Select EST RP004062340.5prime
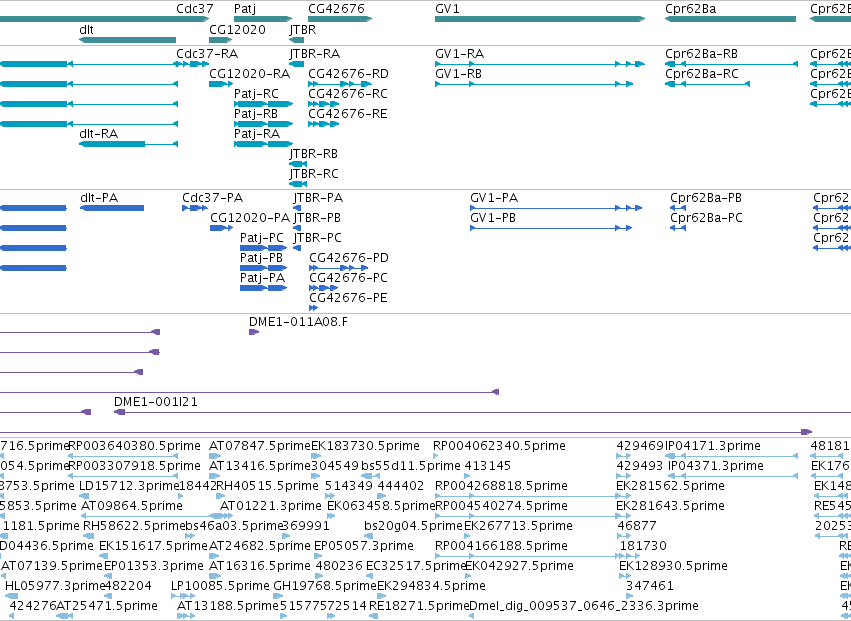The width and height of the screenshot is (851, 621). point(499,446)
